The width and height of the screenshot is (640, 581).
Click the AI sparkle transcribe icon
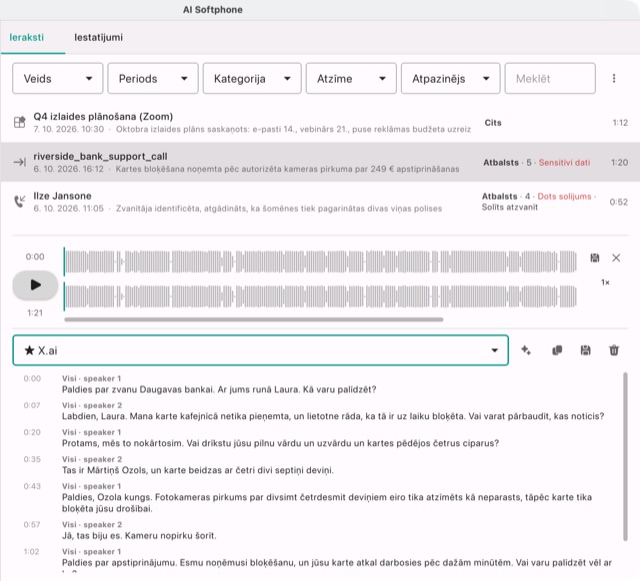[x=526, y=350]
